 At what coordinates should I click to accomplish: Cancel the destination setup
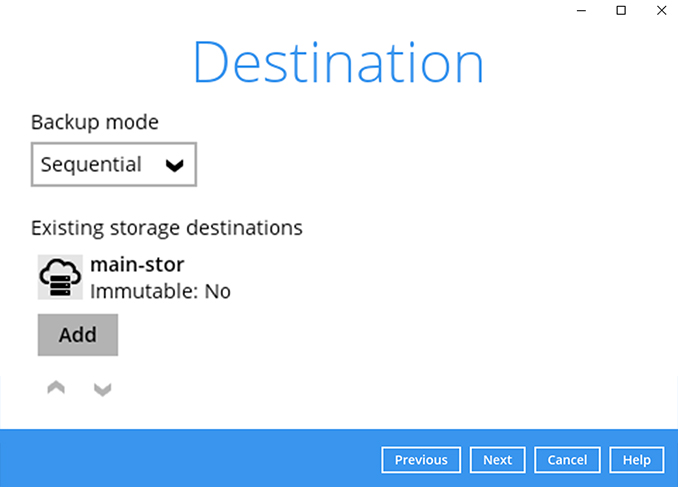tap(567, 460)
